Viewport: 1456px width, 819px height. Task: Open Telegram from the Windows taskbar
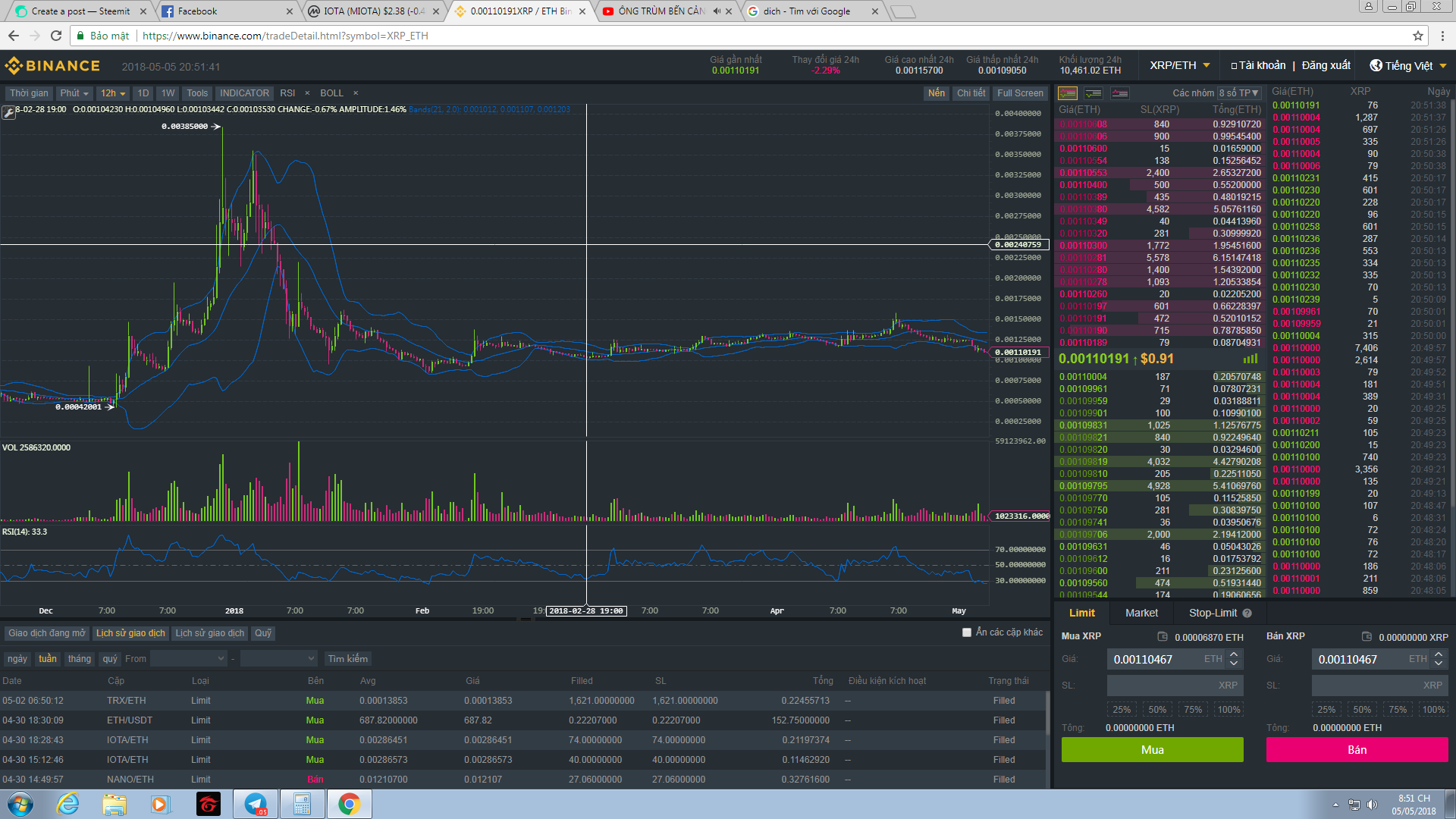[x=256, y=804]
